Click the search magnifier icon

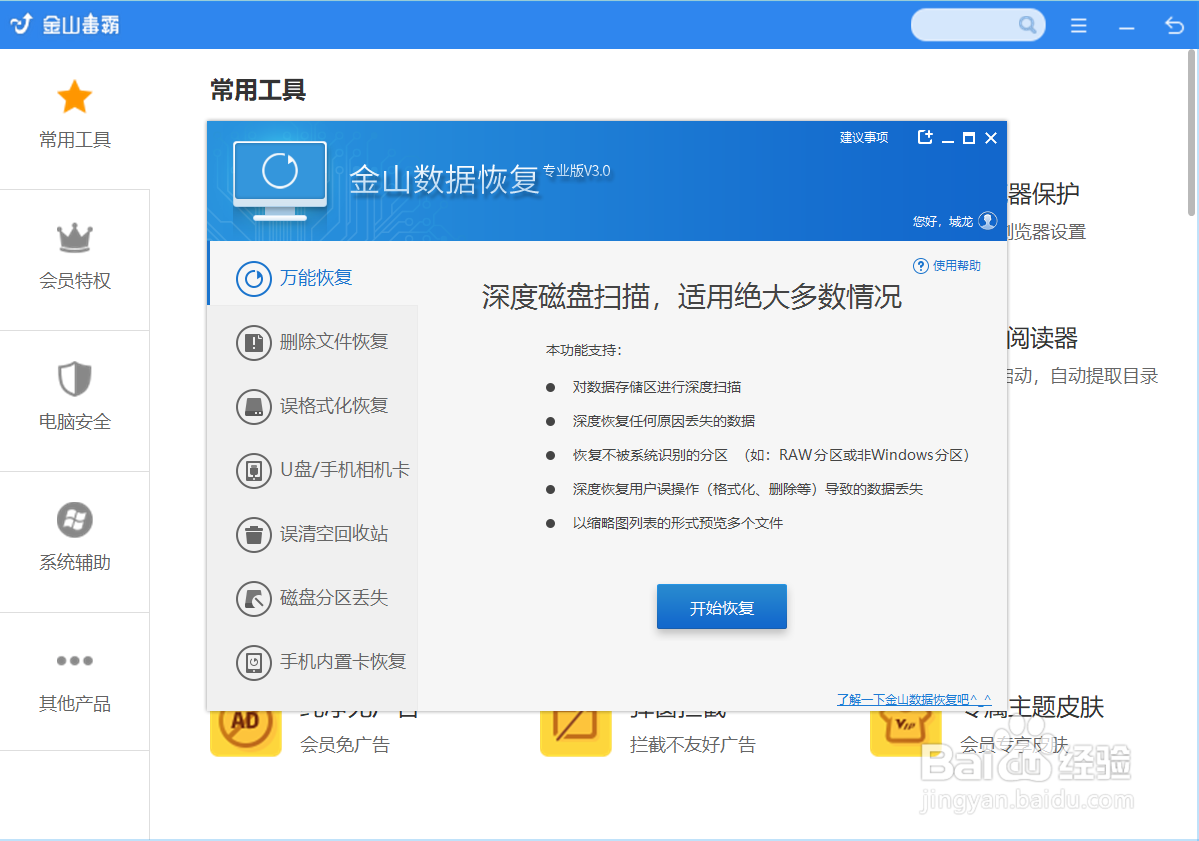pyautogui.click(x=1030, y=24)
